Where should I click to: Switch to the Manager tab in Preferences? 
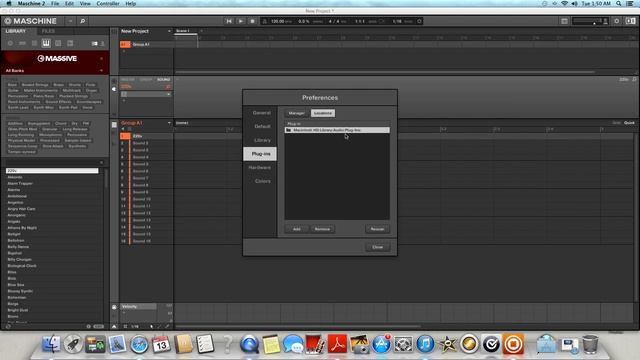tap(297, 113)
